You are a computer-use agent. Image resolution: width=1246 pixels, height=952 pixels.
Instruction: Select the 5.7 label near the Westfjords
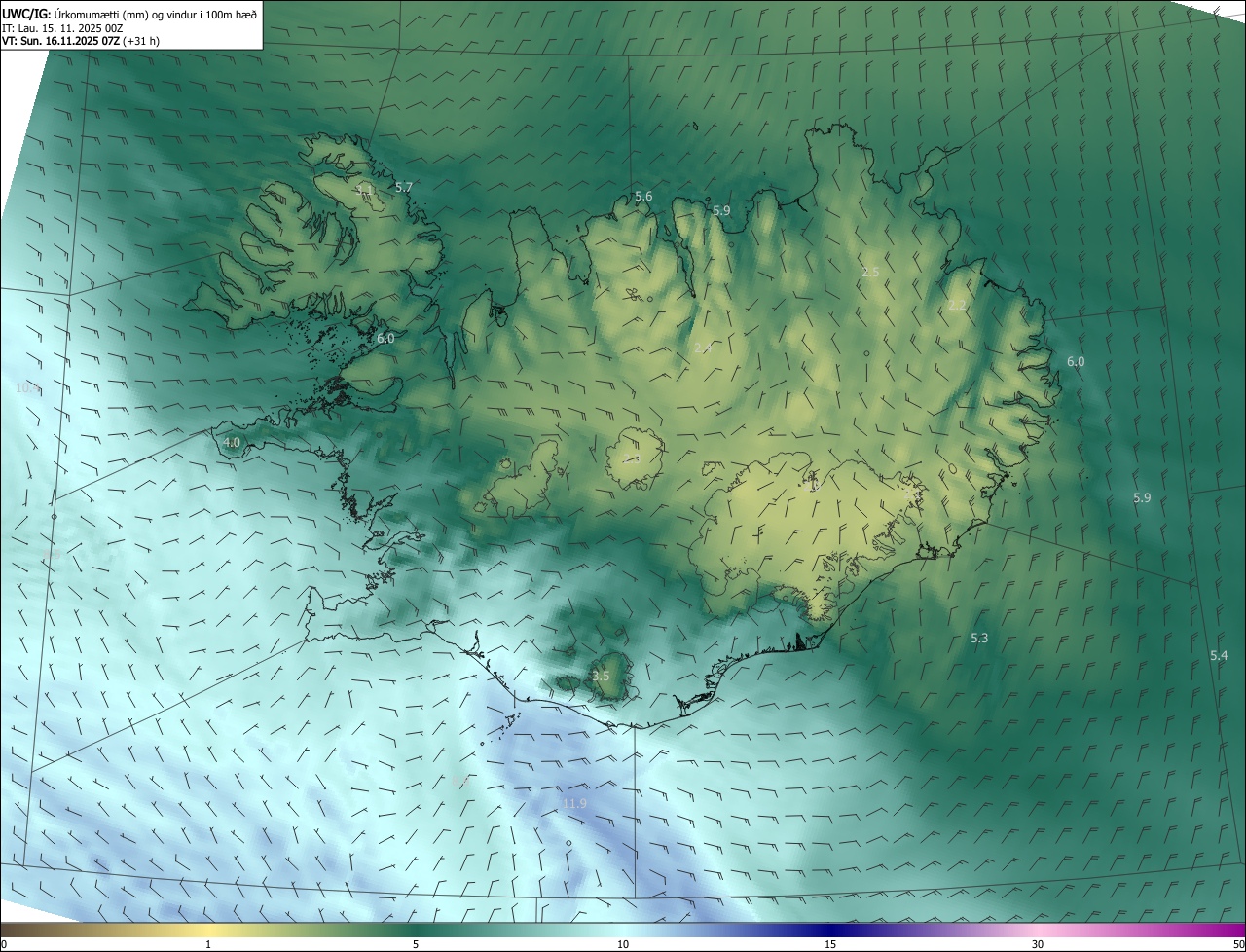pos(404,186)
